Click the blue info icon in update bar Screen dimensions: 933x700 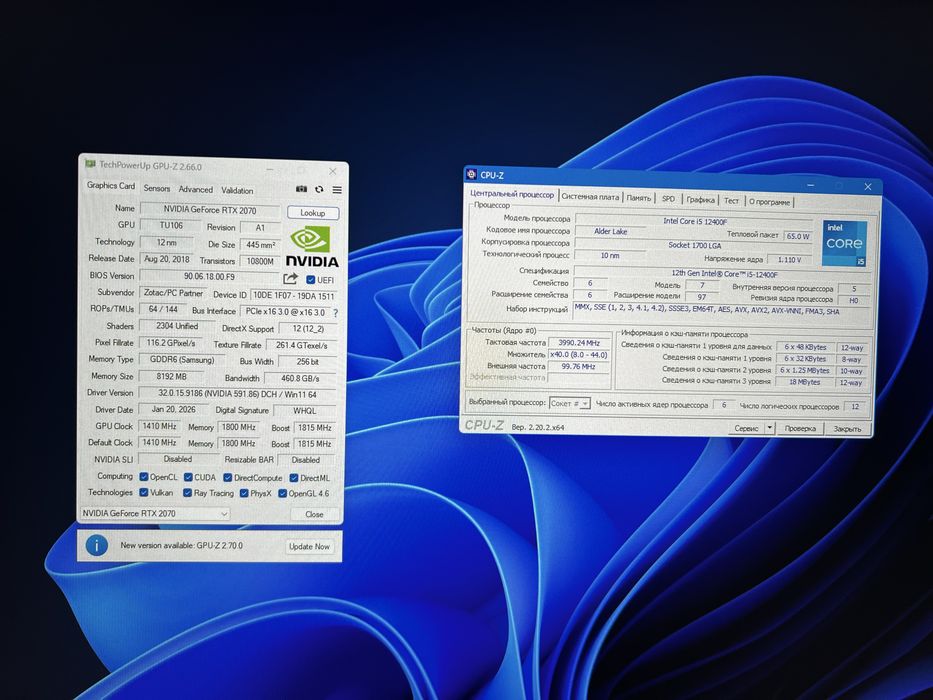96,545
